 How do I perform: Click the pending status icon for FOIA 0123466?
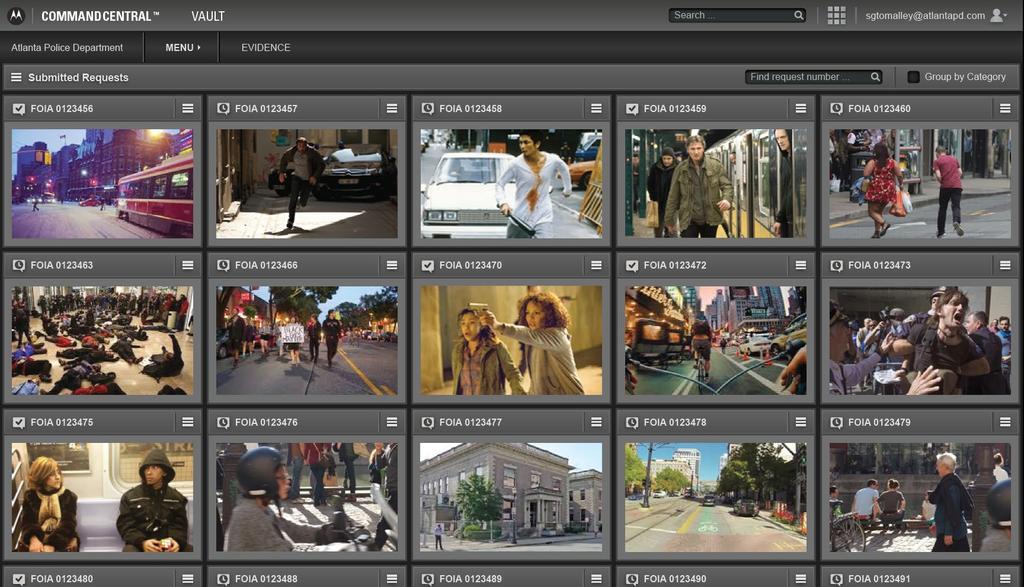tap(223, 265)
